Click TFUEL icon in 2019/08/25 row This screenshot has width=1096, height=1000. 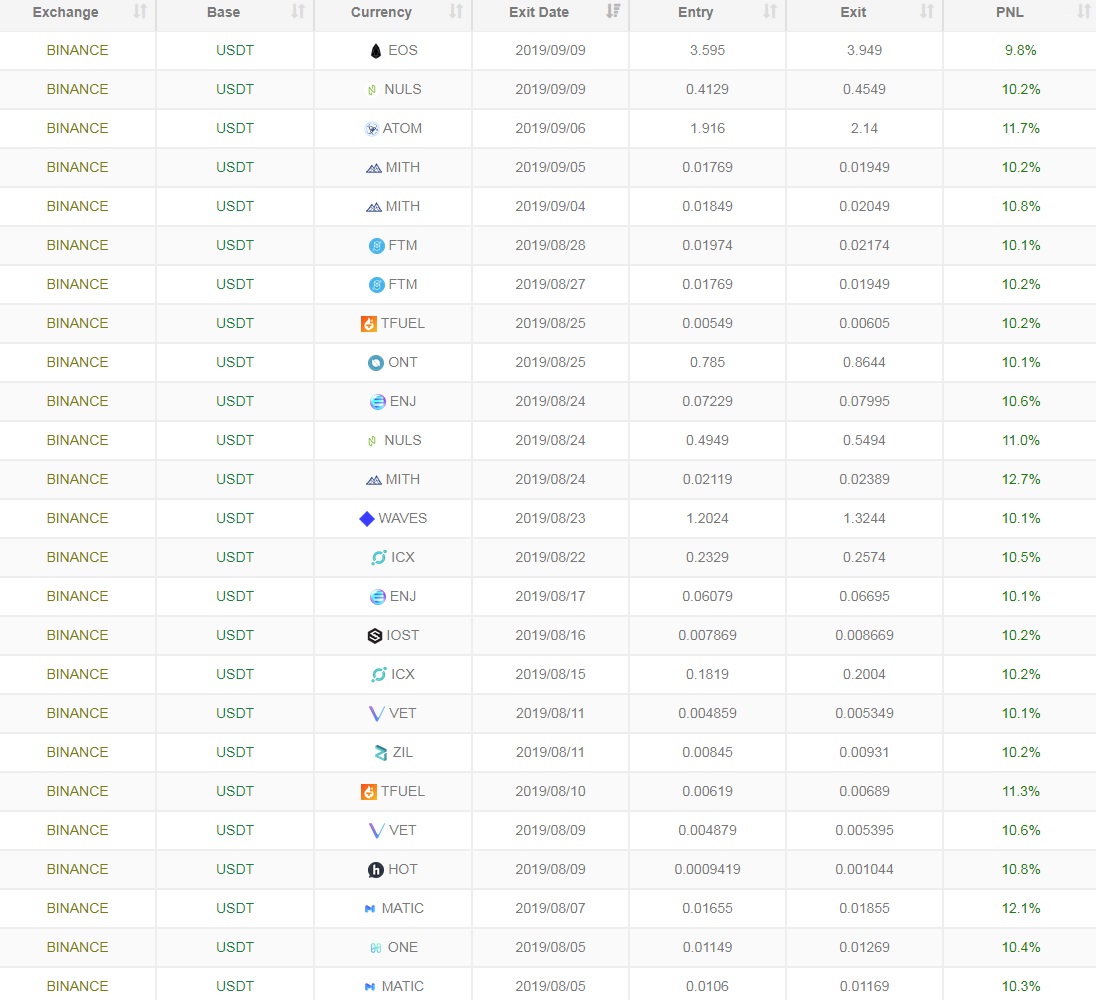coord(368,324)
